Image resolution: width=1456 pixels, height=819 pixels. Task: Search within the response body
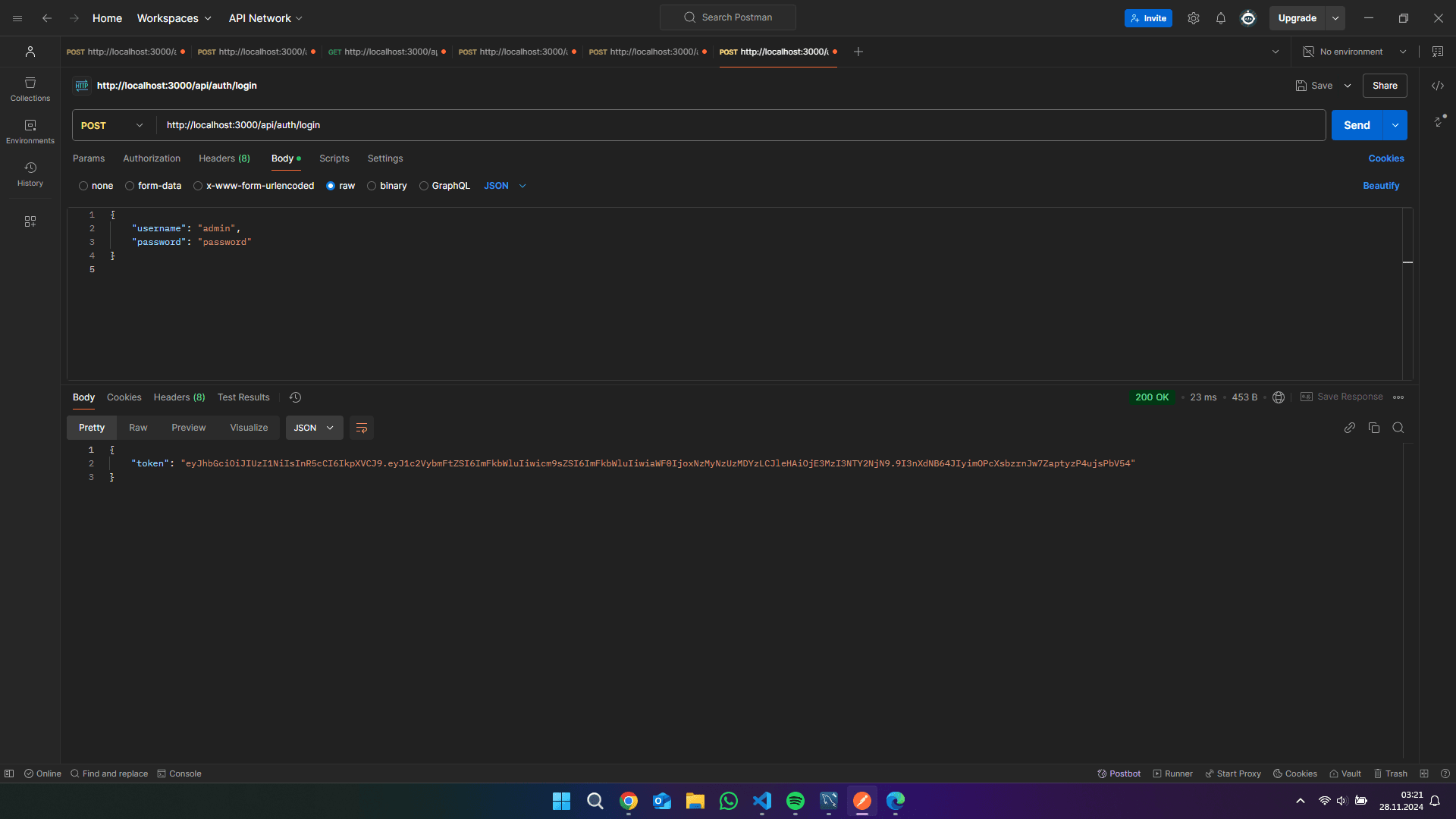(x=1398, y=428)
